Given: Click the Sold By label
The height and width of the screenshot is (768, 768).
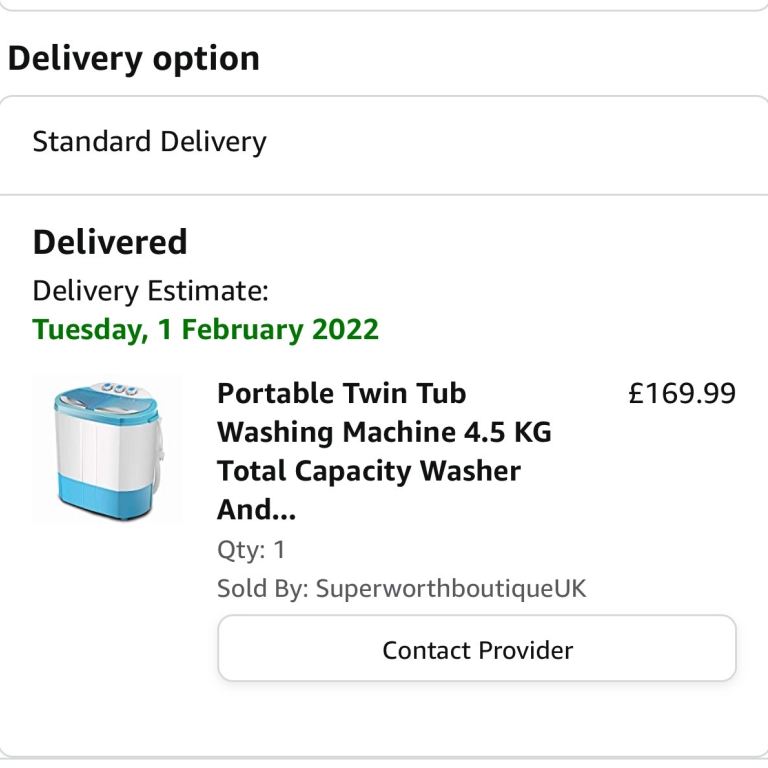Looking at the screenshot, I should 263,588.
